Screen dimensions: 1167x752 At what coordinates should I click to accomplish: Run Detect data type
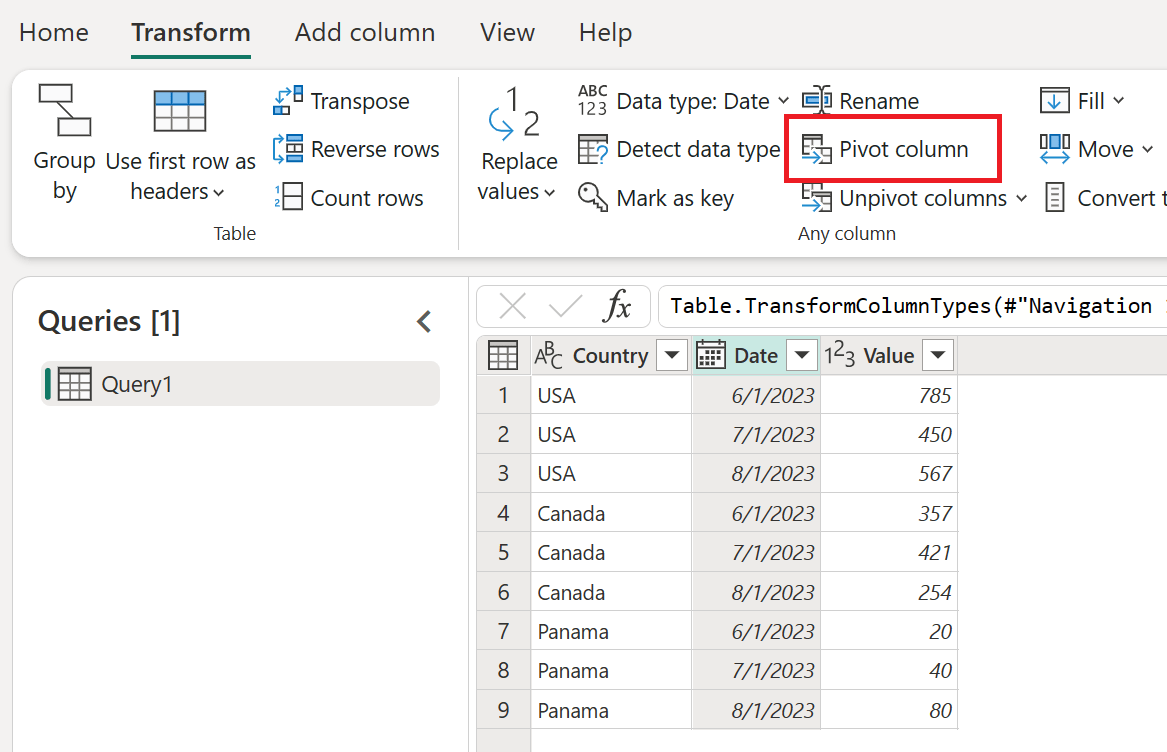coord(679,148)
